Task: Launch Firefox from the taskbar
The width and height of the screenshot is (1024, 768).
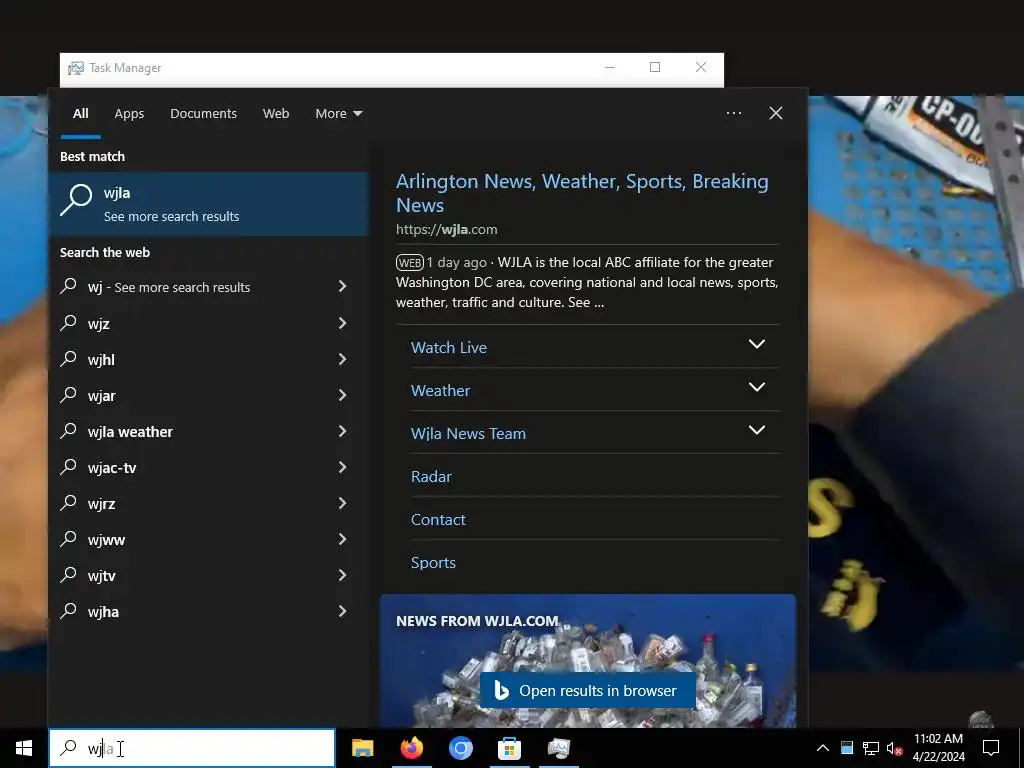Action: pyautogui.click(x=411, y=748)
